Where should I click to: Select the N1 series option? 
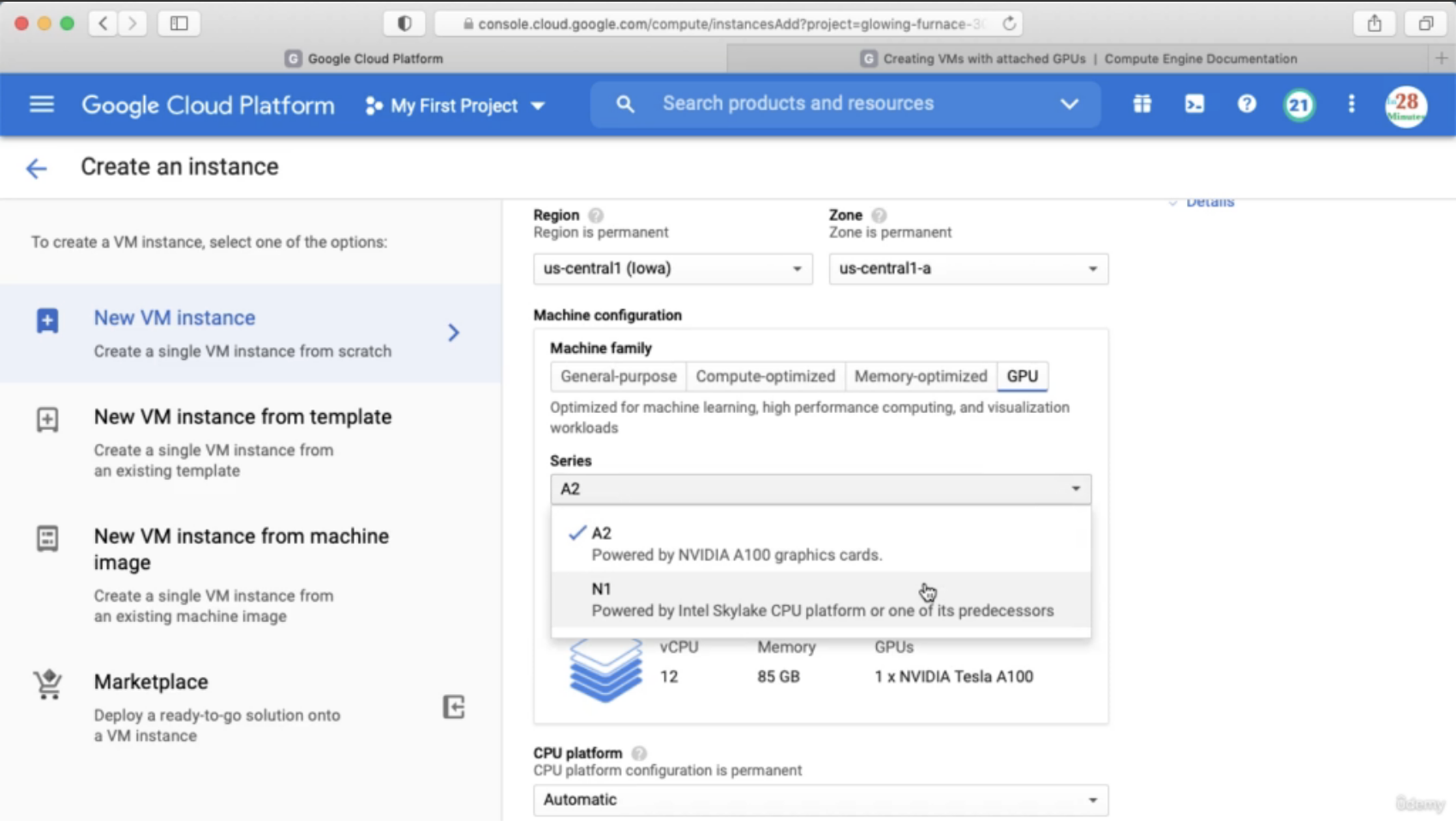(x=820, y=600)
